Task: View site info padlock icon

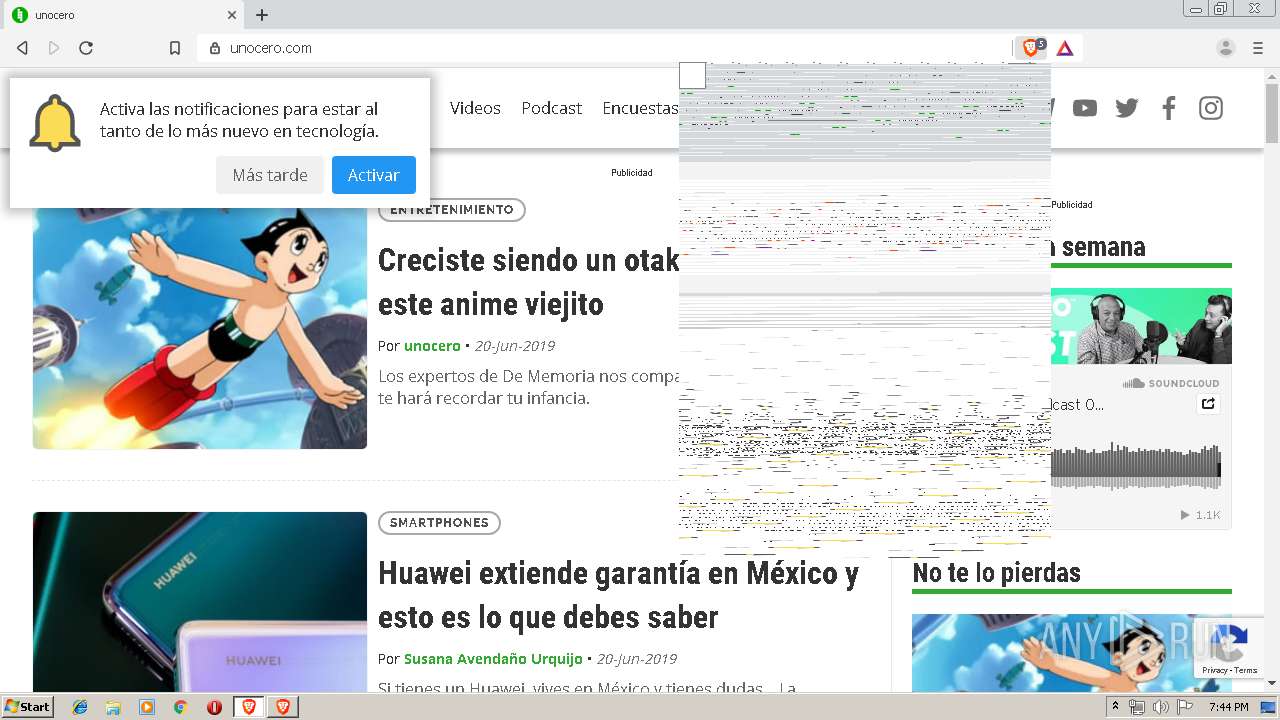Action: tap(214, 48)
